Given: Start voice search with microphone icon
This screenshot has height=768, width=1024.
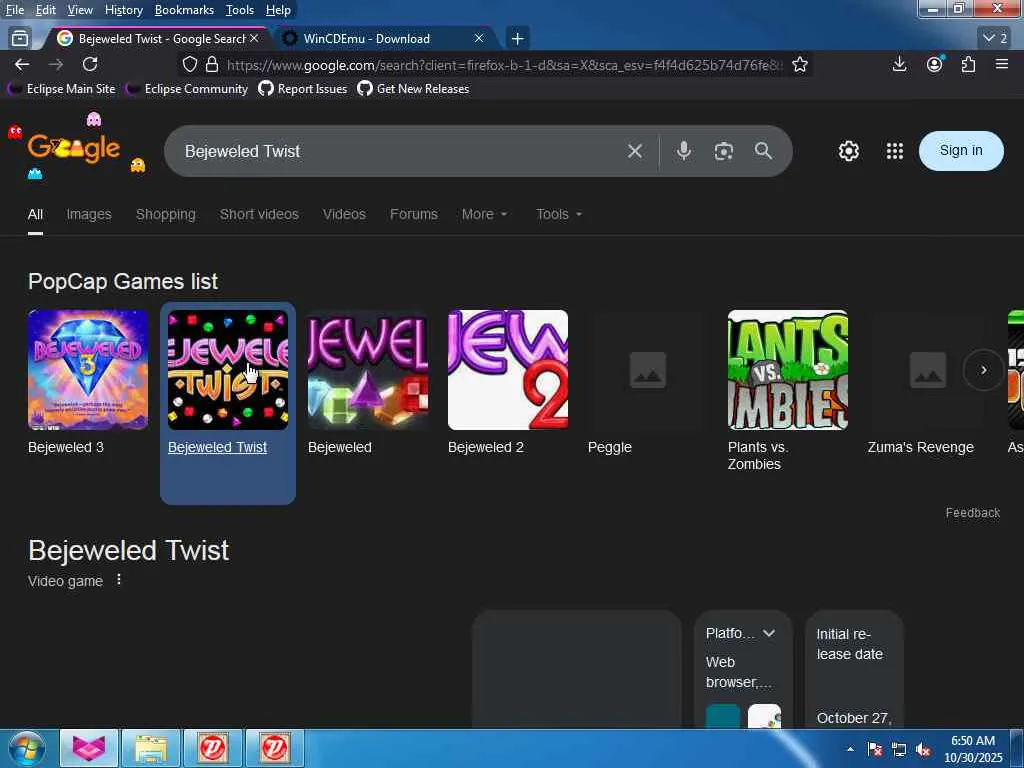Looking at the screenshot, I should pyautogui.click(x=684, y=152).
